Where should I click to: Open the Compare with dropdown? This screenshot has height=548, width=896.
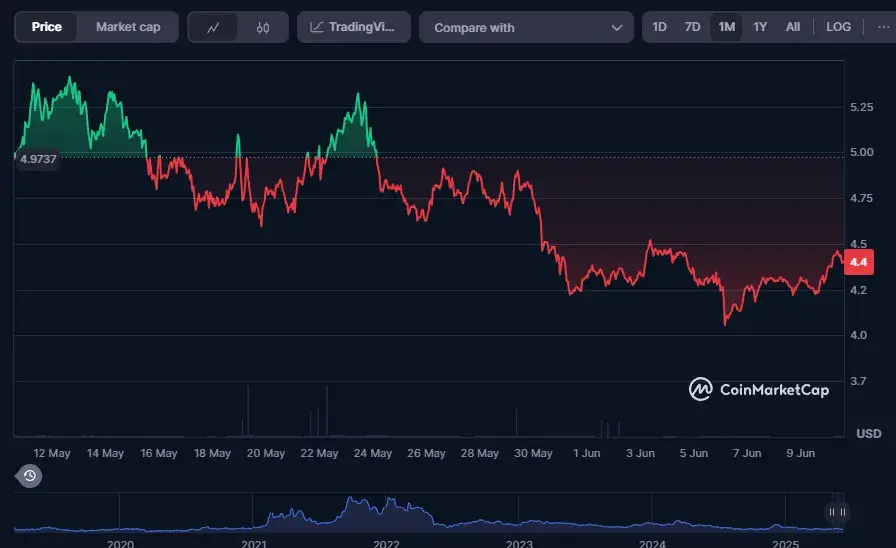[x=526, y=27]
